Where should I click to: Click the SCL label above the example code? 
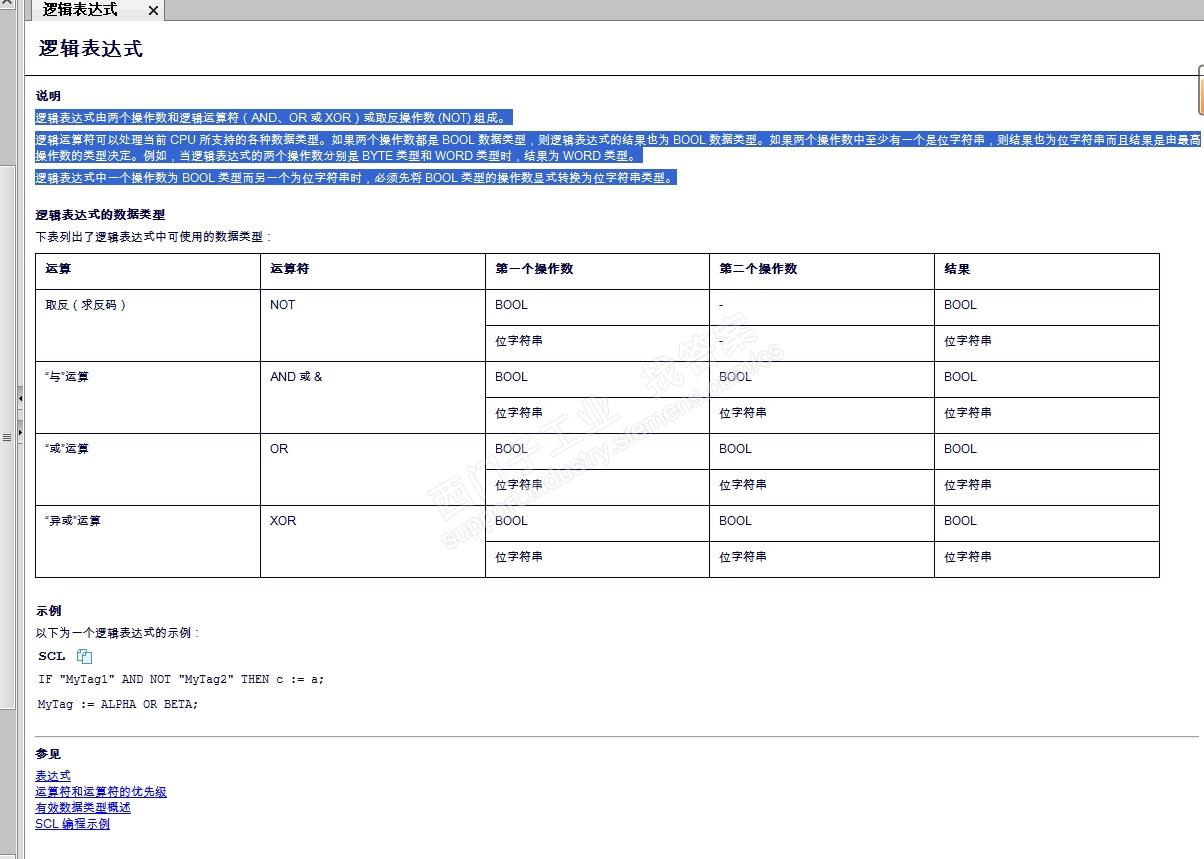(x=52, y=656)
